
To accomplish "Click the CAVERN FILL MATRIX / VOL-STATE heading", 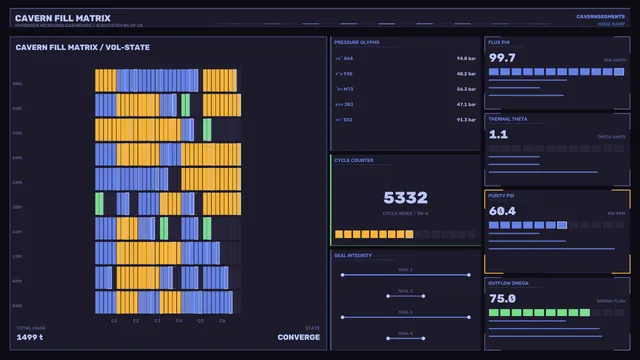I will tap(82, 47).
